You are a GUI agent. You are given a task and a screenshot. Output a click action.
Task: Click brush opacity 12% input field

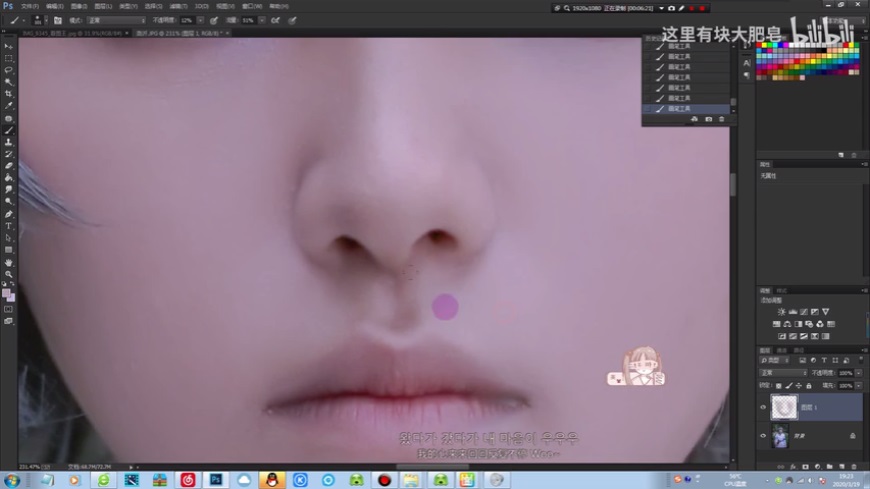187,21
